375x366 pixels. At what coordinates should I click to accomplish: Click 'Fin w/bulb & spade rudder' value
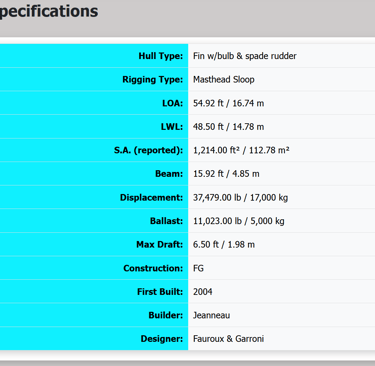click(245, 56)
